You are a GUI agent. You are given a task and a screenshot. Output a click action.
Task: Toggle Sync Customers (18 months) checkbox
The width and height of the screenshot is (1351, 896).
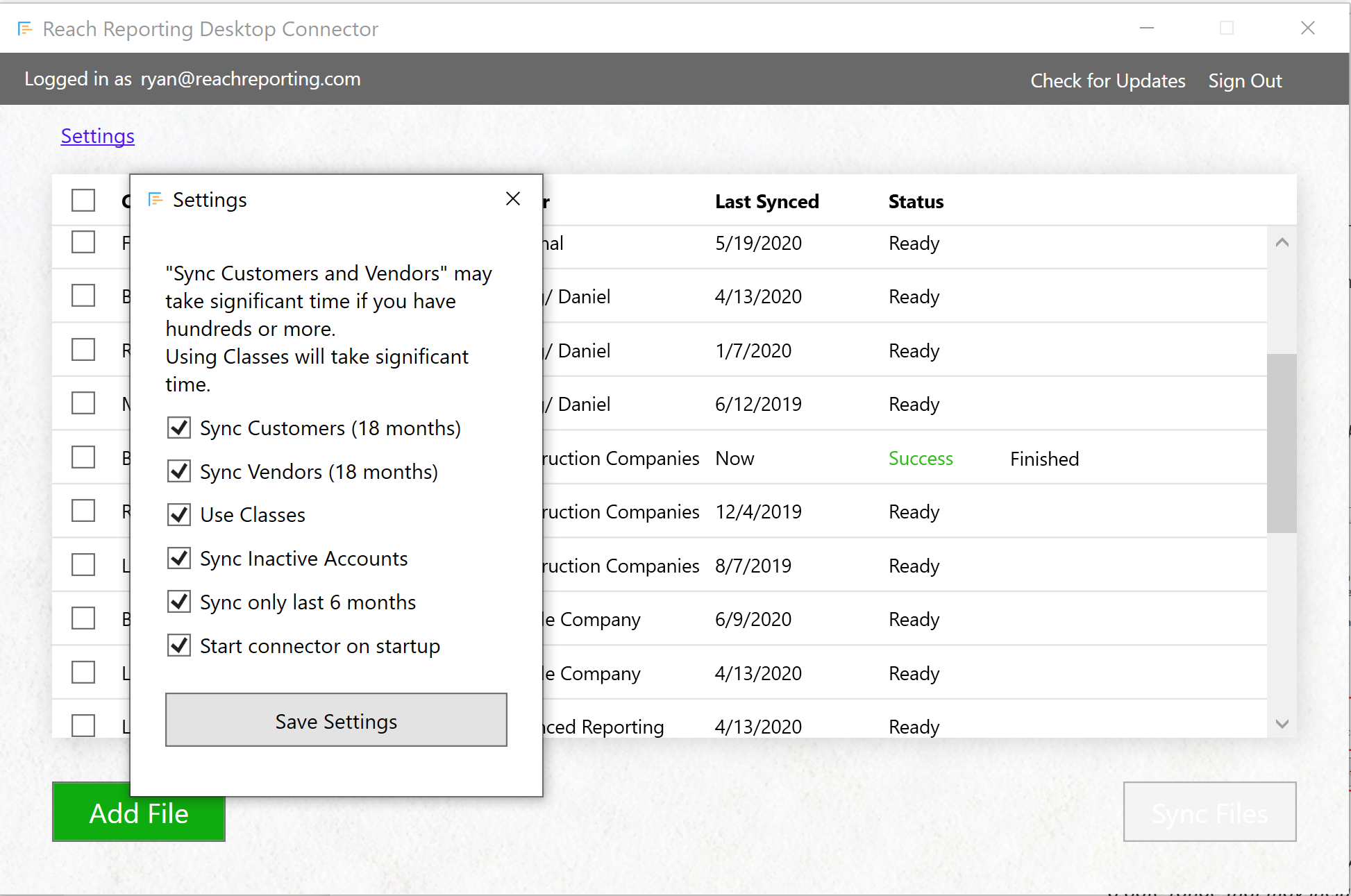point(179,428)
